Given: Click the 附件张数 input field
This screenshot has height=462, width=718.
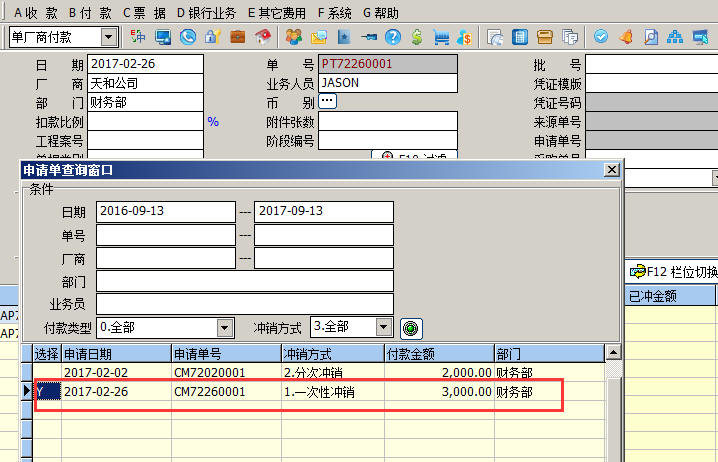Looking at the screenshot, I should coord(388,121).
